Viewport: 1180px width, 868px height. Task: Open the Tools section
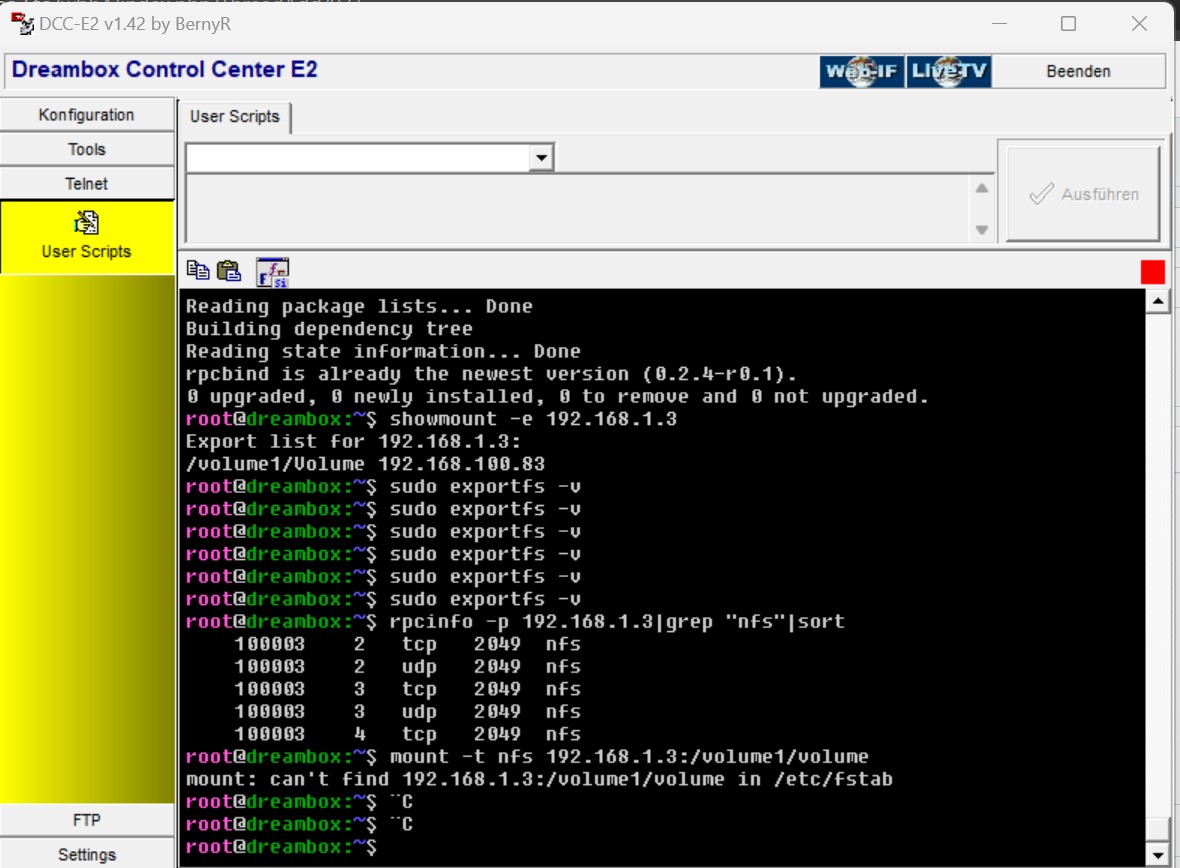[87, 149]
